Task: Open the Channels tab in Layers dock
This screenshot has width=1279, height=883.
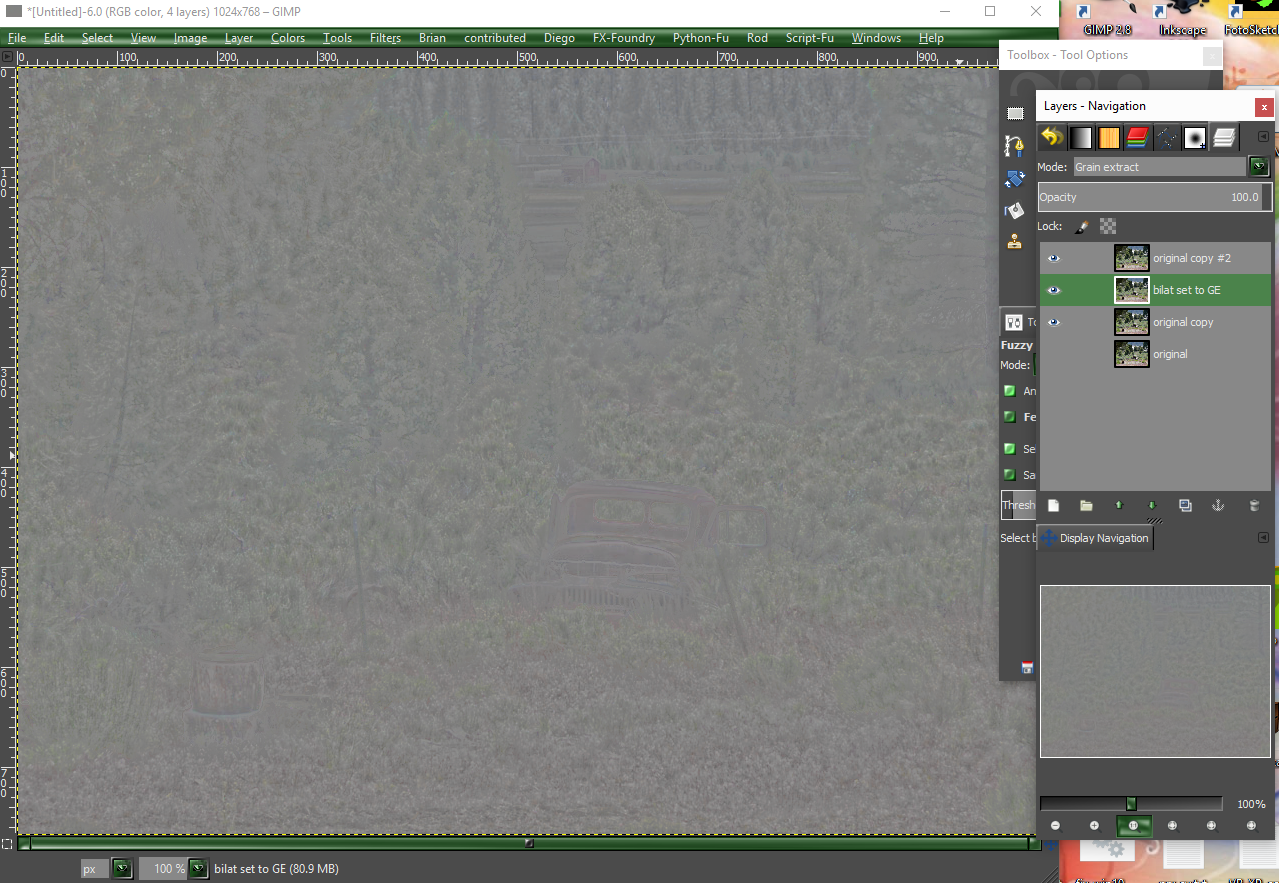Action: pyautogui.click(x=1137, y=137)
